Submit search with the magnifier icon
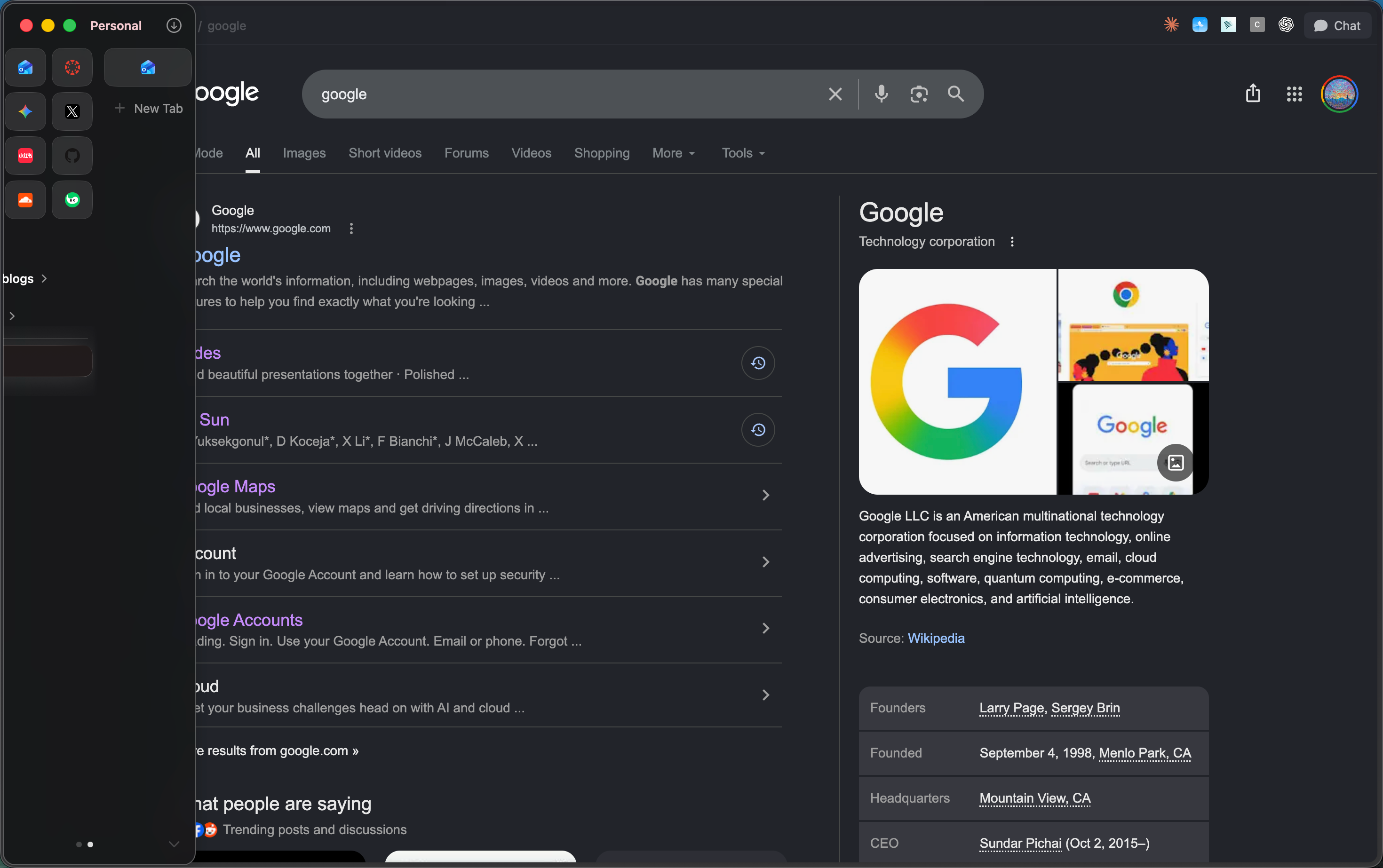 tap(956, 94)
